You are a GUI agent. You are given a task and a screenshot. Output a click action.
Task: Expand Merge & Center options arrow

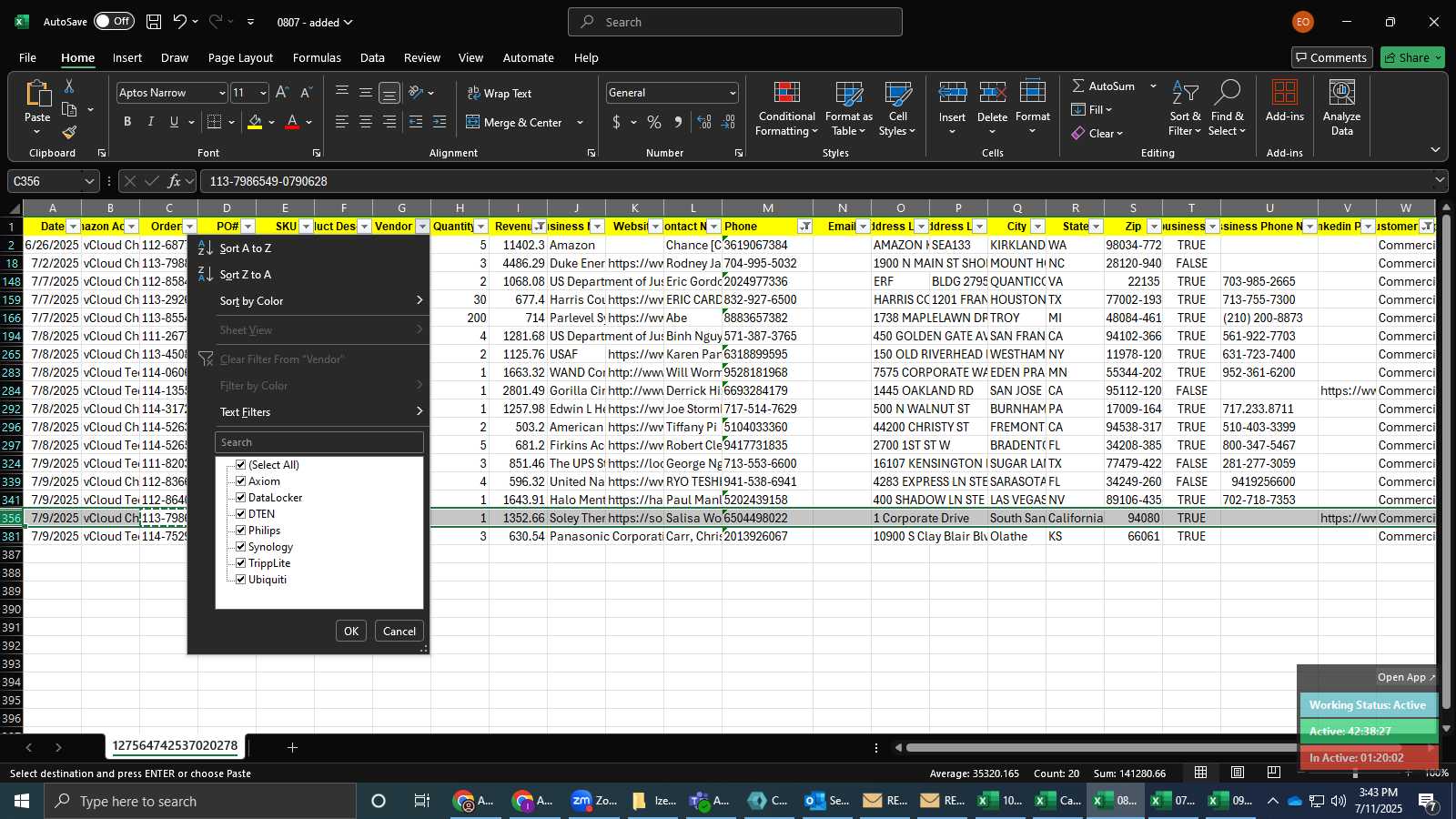point(580,122)
